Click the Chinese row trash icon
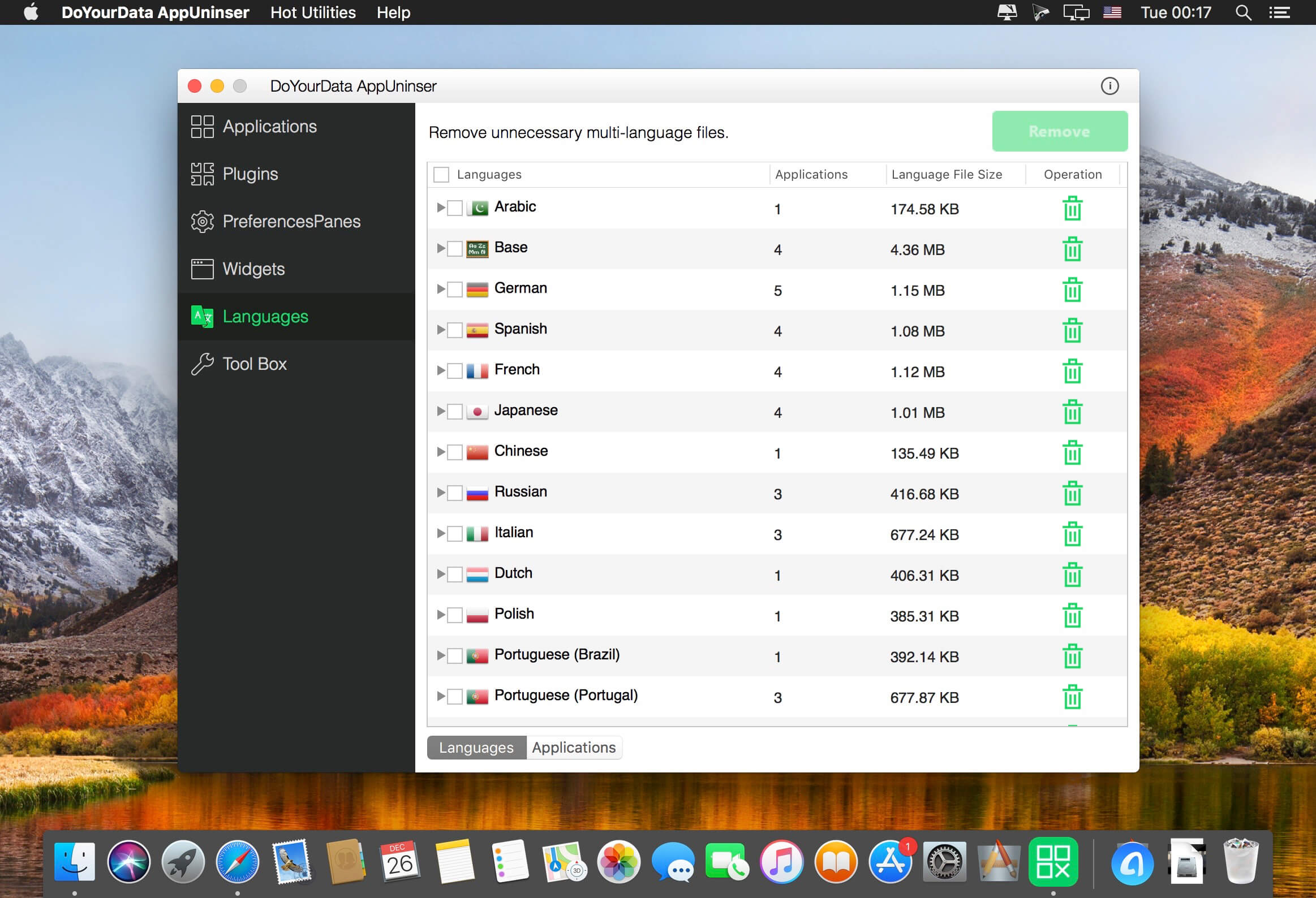The height and width of the screenshot is (898, 1316). pyautogui.click(x=1072, y=453)
